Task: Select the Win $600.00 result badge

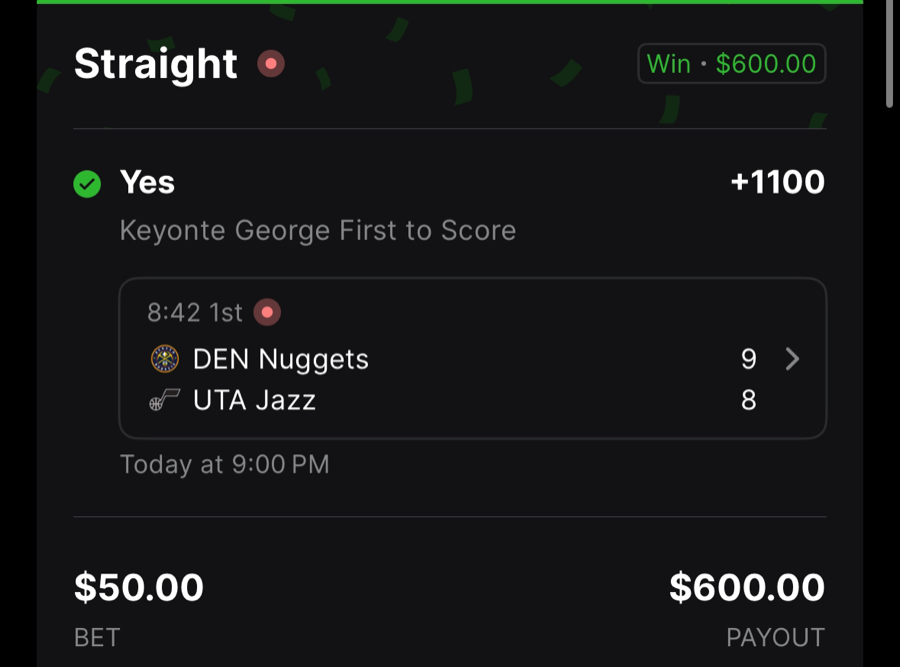Action: coord(731,63)
